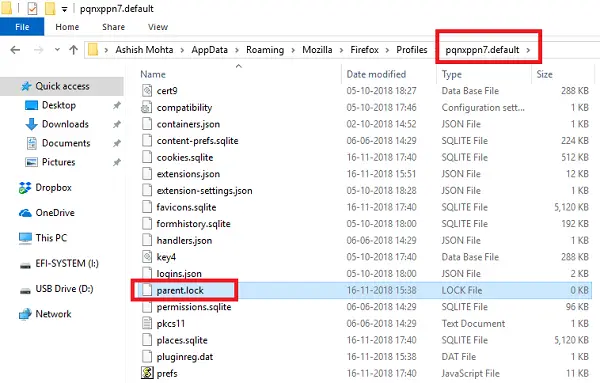
Task: Open USB Drive (D:) in sidebar
Action: (64, 288)
